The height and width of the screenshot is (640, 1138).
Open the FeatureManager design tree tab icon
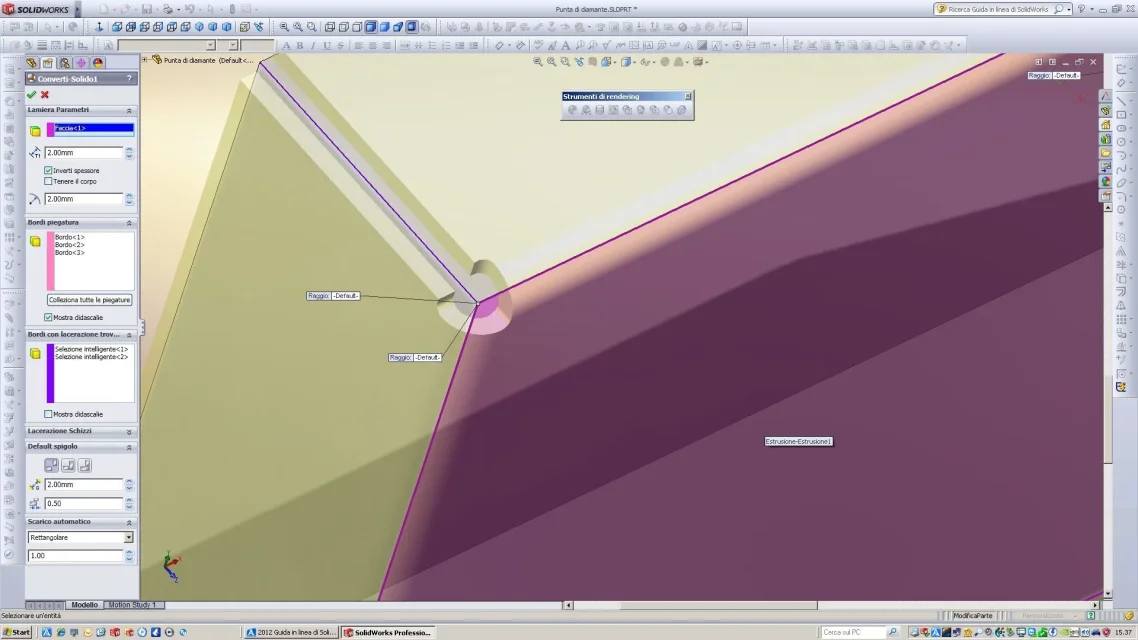click(x=33, y=63)
